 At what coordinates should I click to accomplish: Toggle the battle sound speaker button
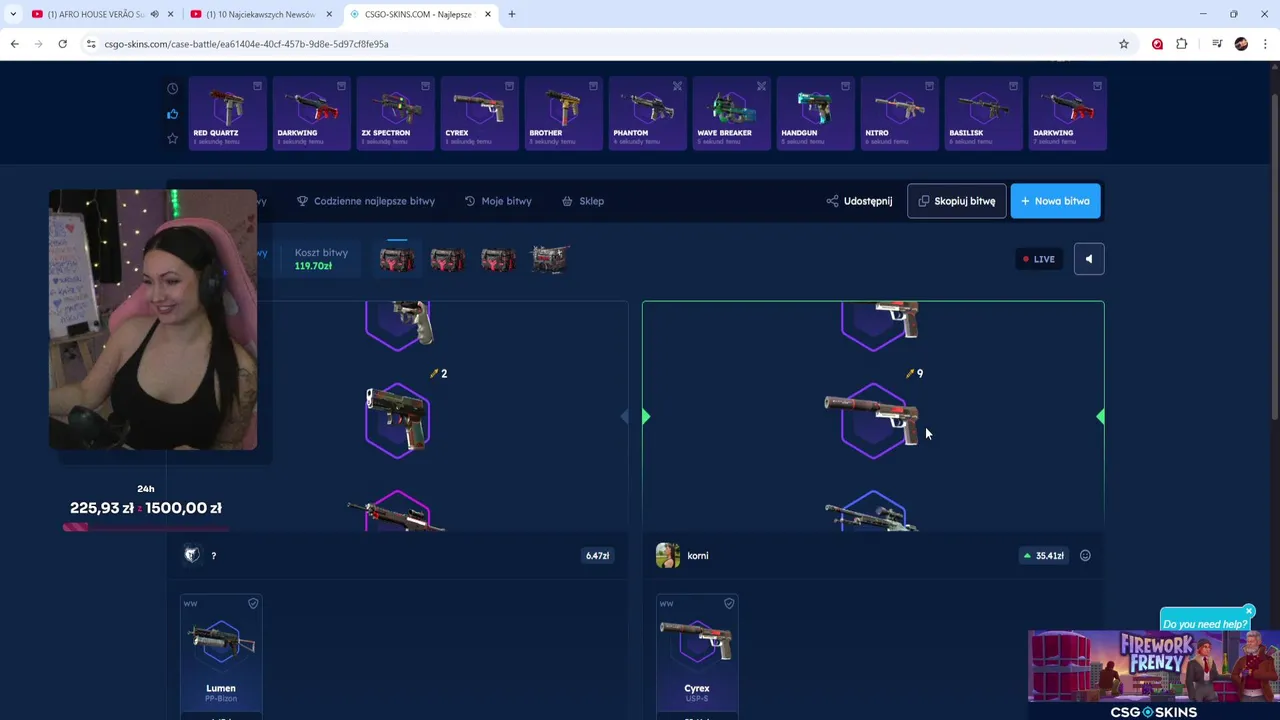click(x=1089, y=259)
